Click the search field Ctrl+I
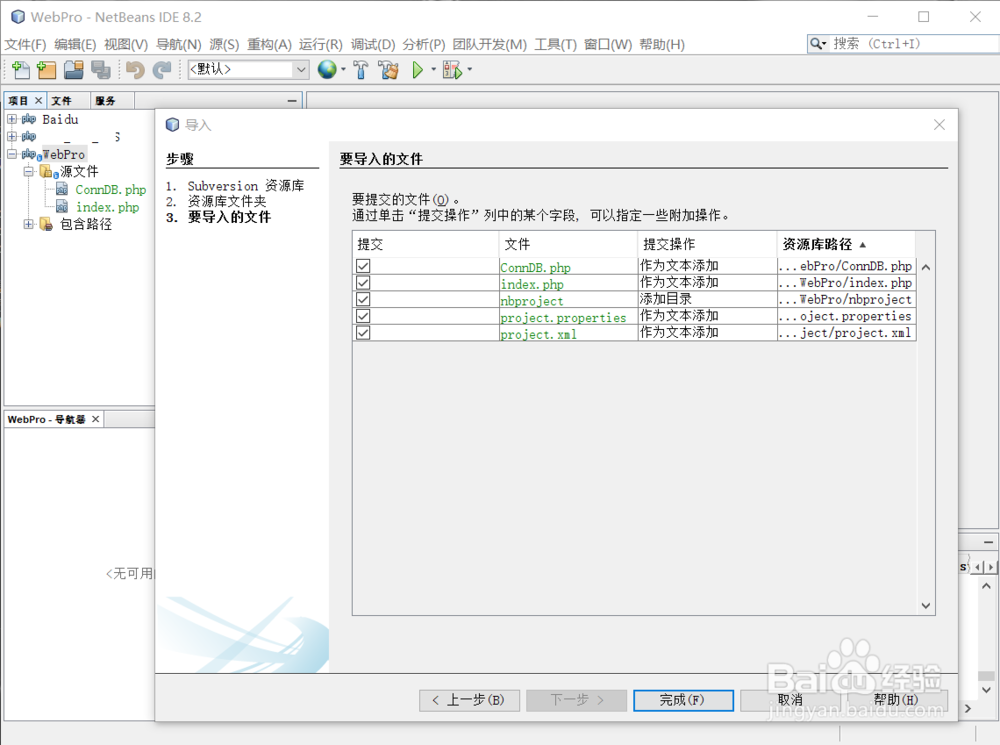The image size is (1000, 745). click(912, 43)
